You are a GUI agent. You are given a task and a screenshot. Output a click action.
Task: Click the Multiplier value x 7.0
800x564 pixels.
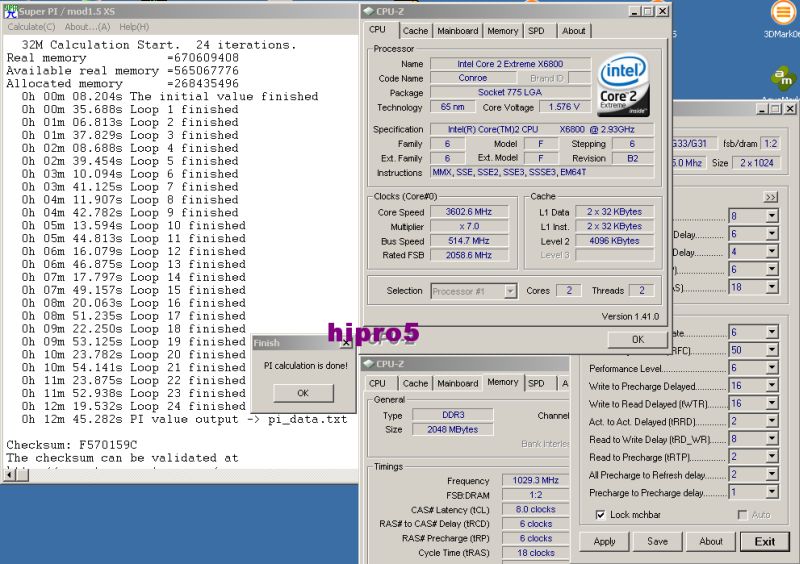(x=469, y=226)
